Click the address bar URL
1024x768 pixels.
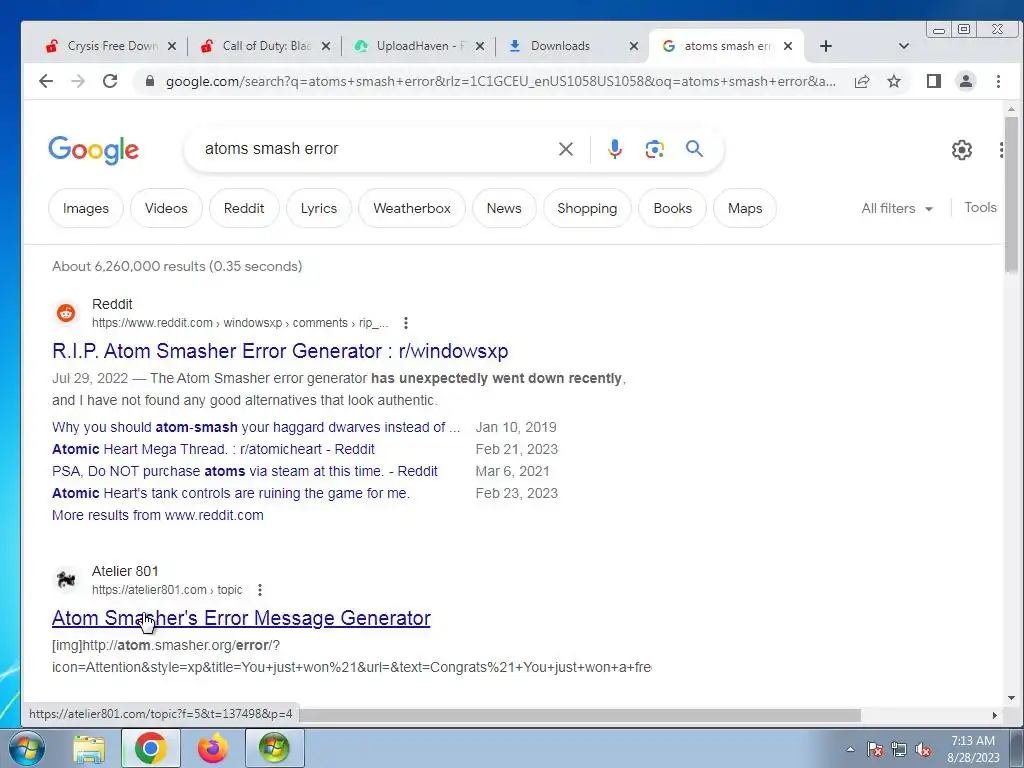click(500, 81)
